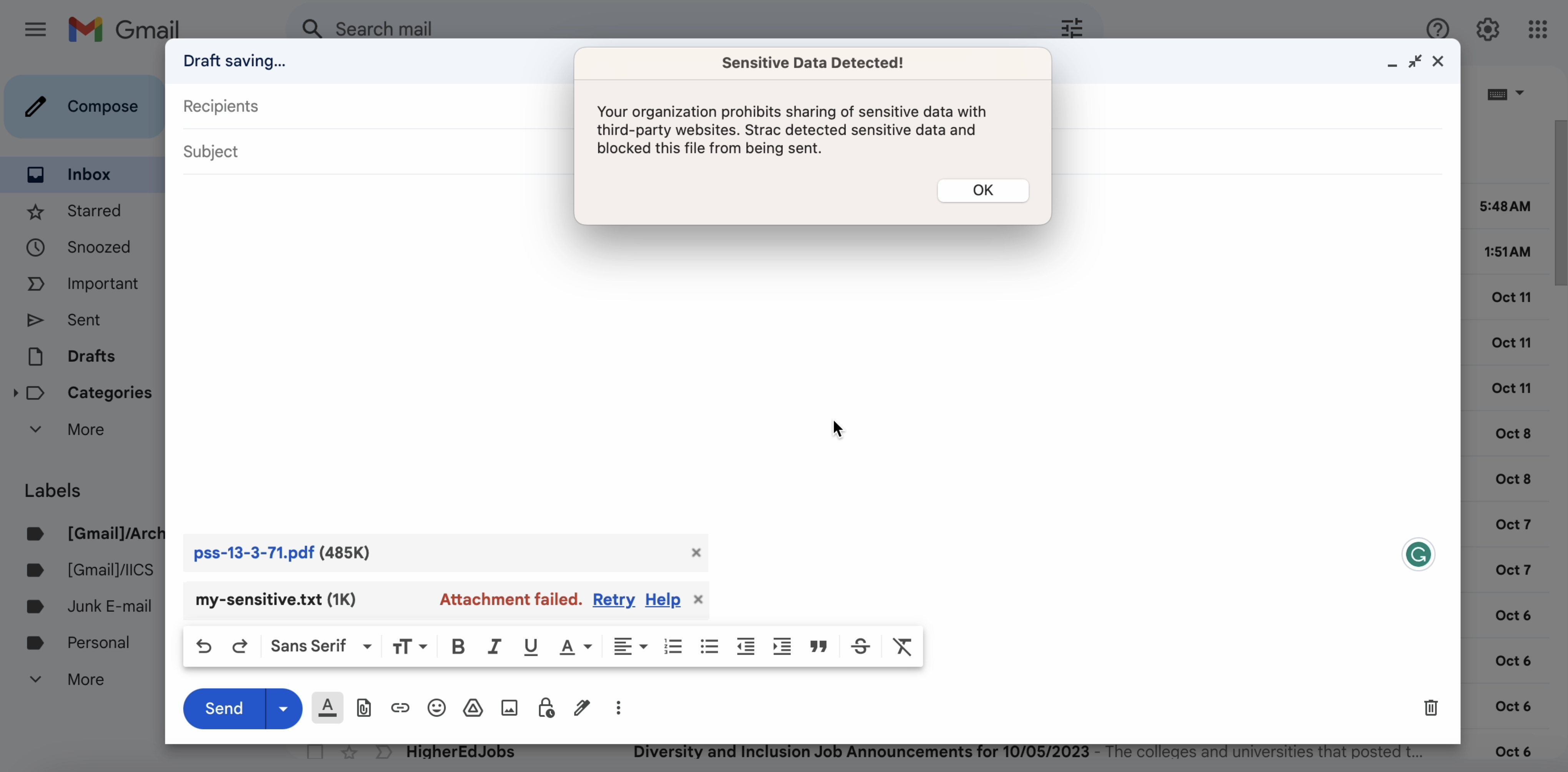Toggle numbered list formatting
Screen dimensions: 1568x772
click(673, 646)
